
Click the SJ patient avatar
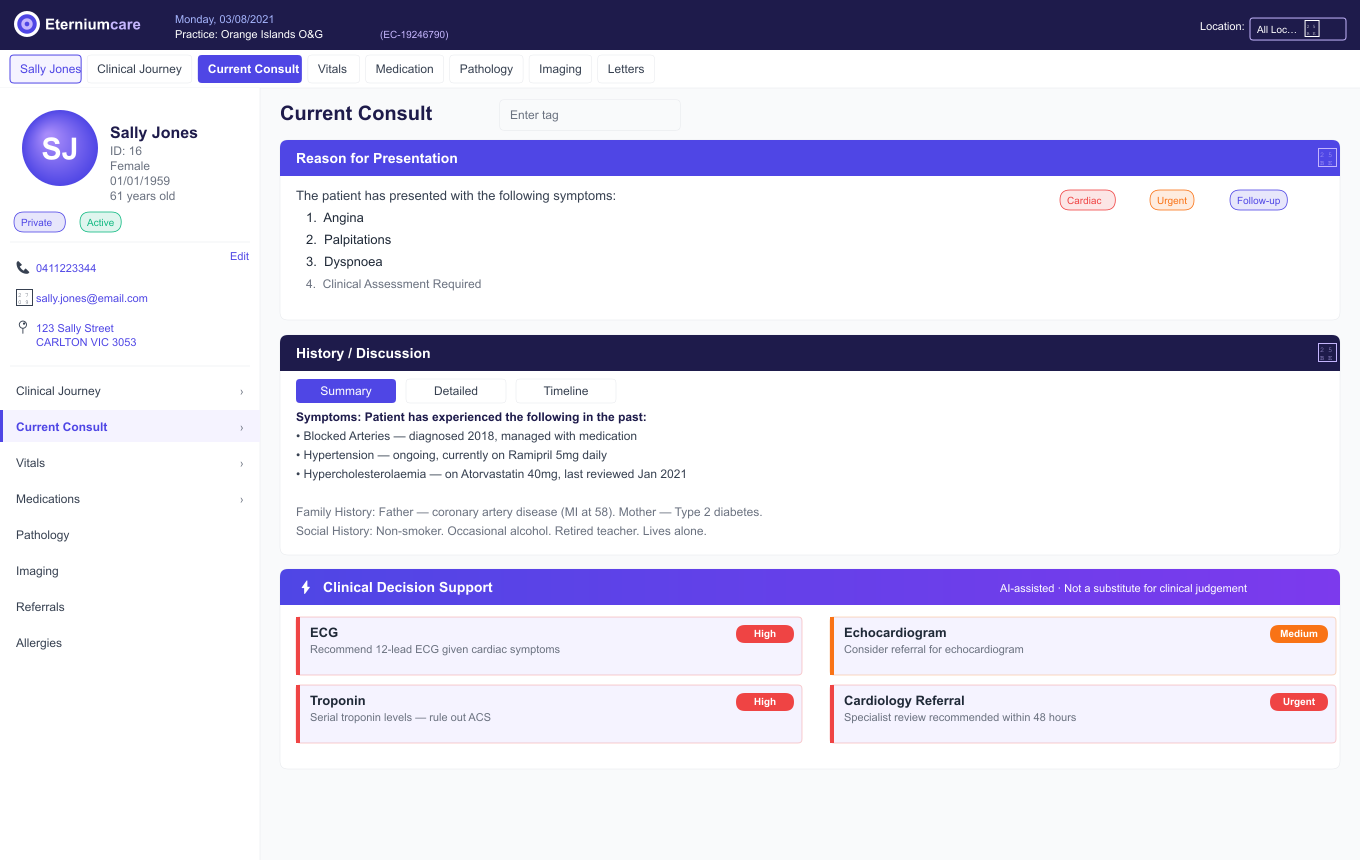coord(60,148)
